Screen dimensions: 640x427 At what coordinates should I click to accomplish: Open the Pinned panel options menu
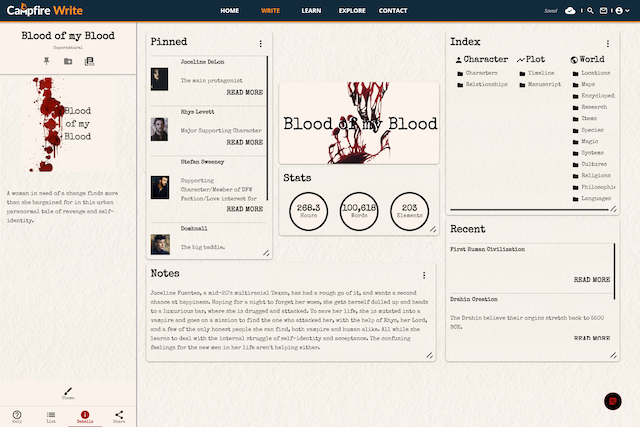(260, 43)
